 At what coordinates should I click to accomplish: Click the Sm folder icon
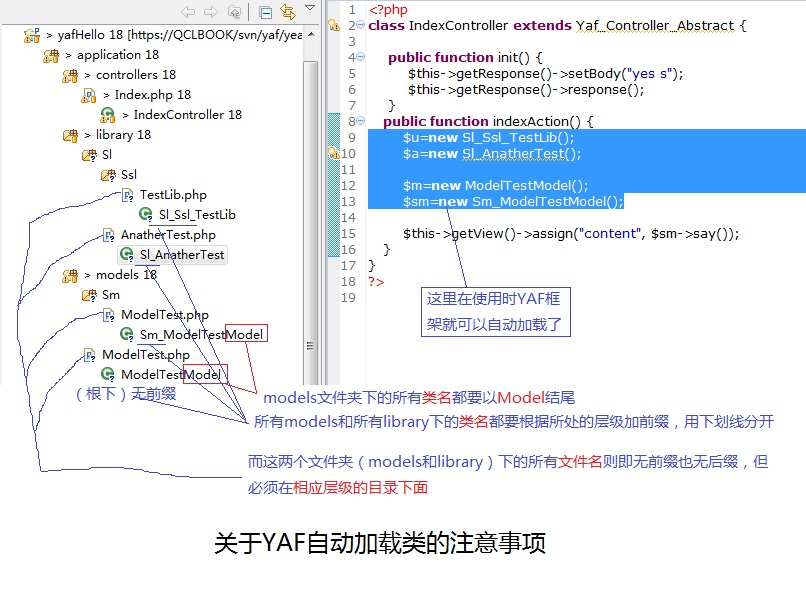tap(89, 296)
